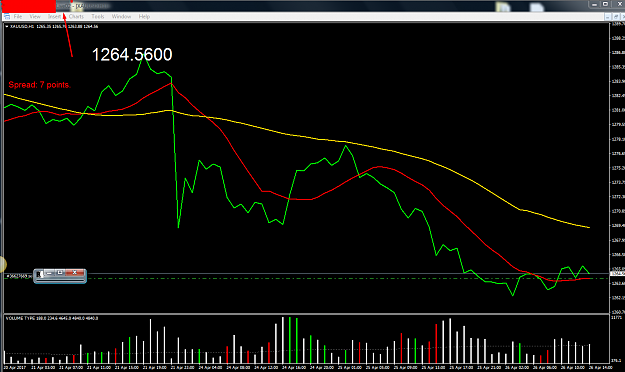Image resolution: width=625 pixels, height=372 pixels.
Task: Open the View menu
Action: (35, 17)
